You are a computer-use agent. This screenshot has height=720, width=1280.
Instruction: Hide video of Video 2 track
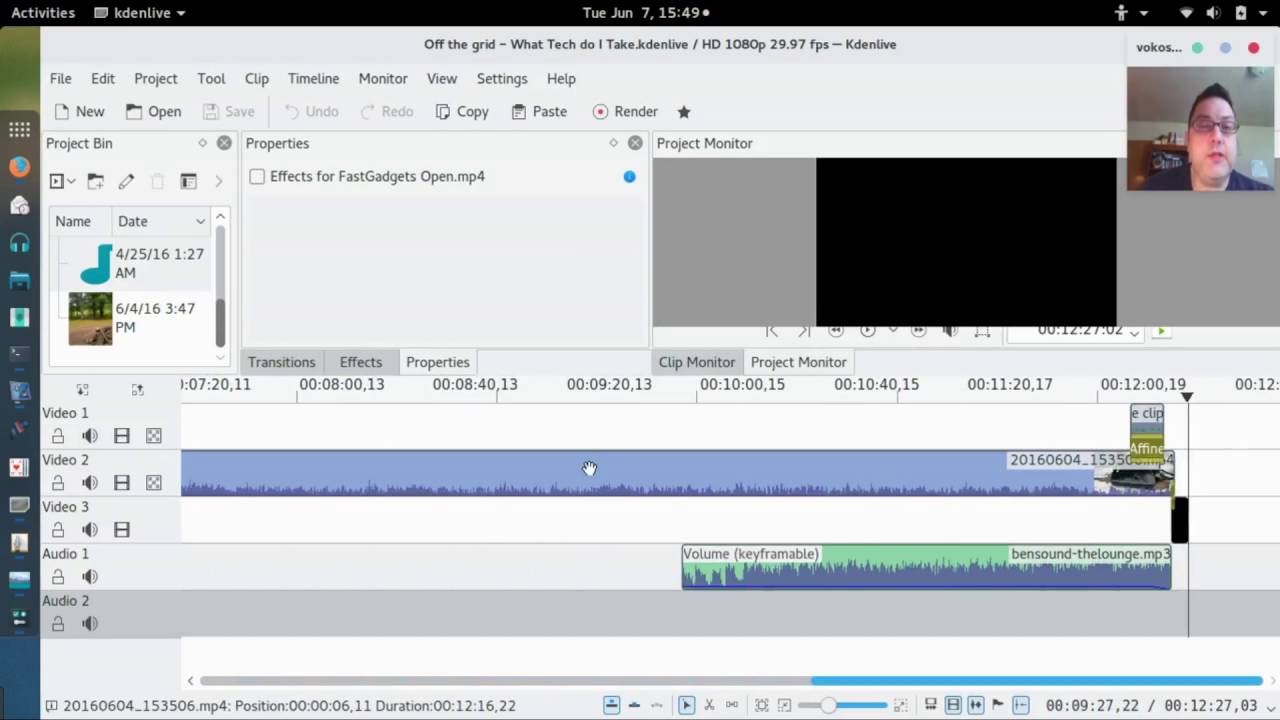pyautogui.click(x=122, y=483)
